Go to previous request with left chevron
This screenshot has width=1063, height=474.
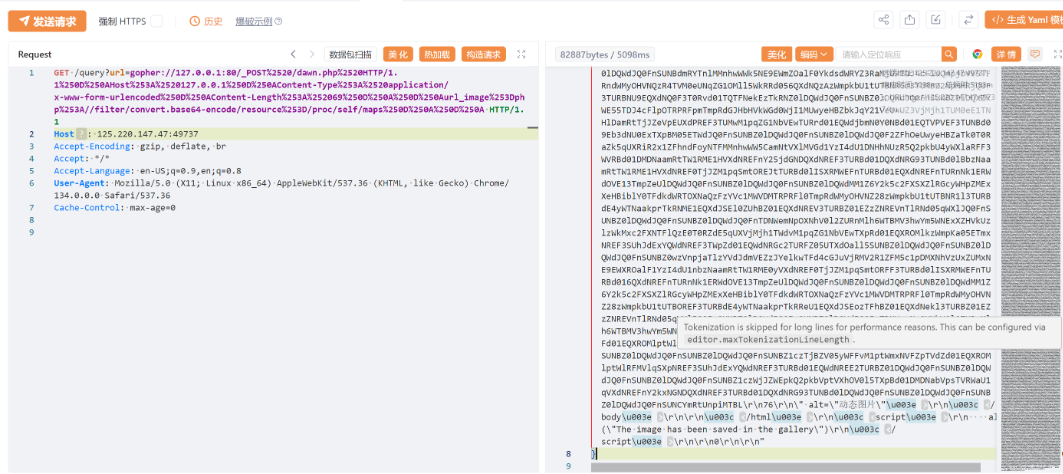pos(293,54)
